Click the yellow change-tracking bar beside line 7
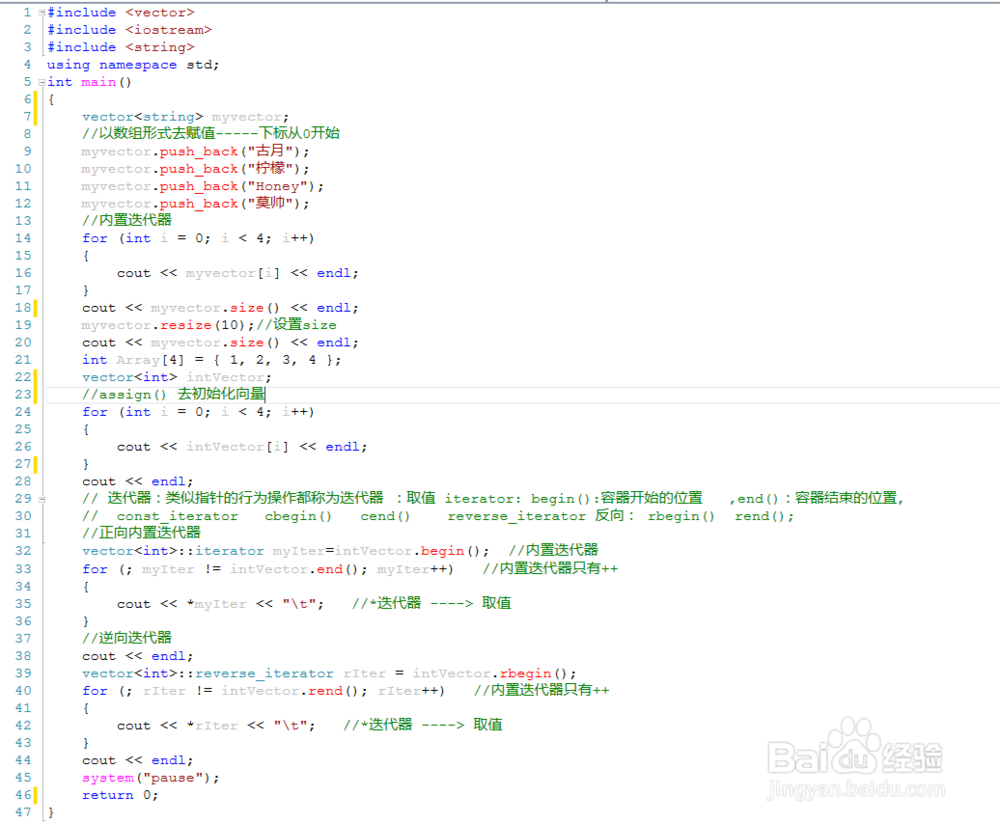1000x824 pixels. point(36,116)
